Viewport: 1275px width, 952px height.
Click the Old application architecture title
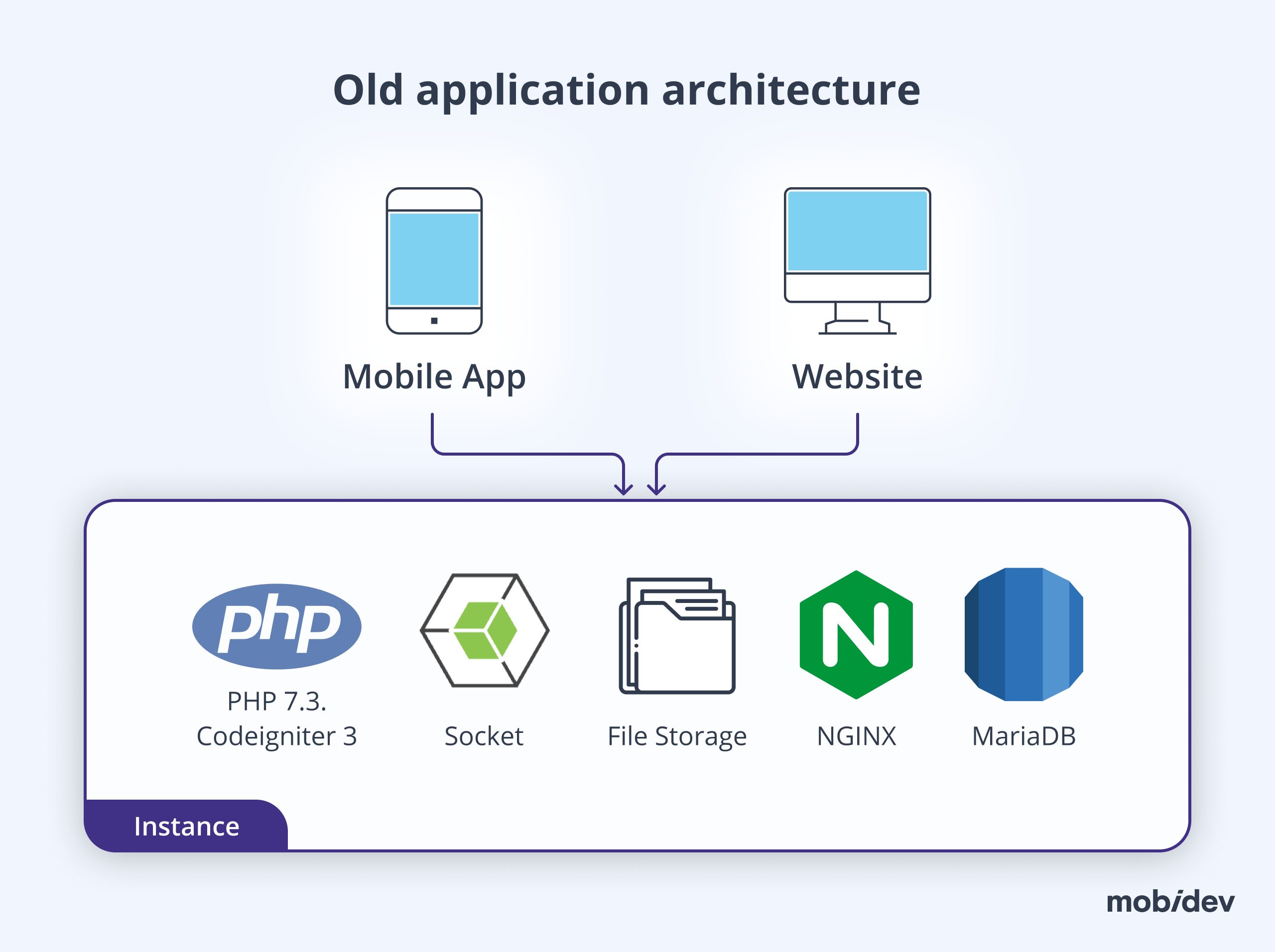[x=628, y=89]
